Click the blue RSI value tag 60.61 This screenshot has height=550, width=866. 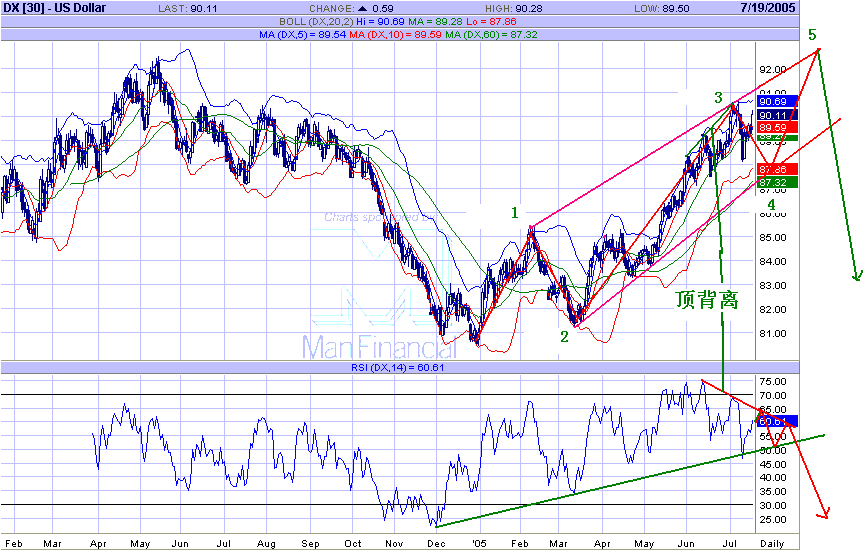777,421
